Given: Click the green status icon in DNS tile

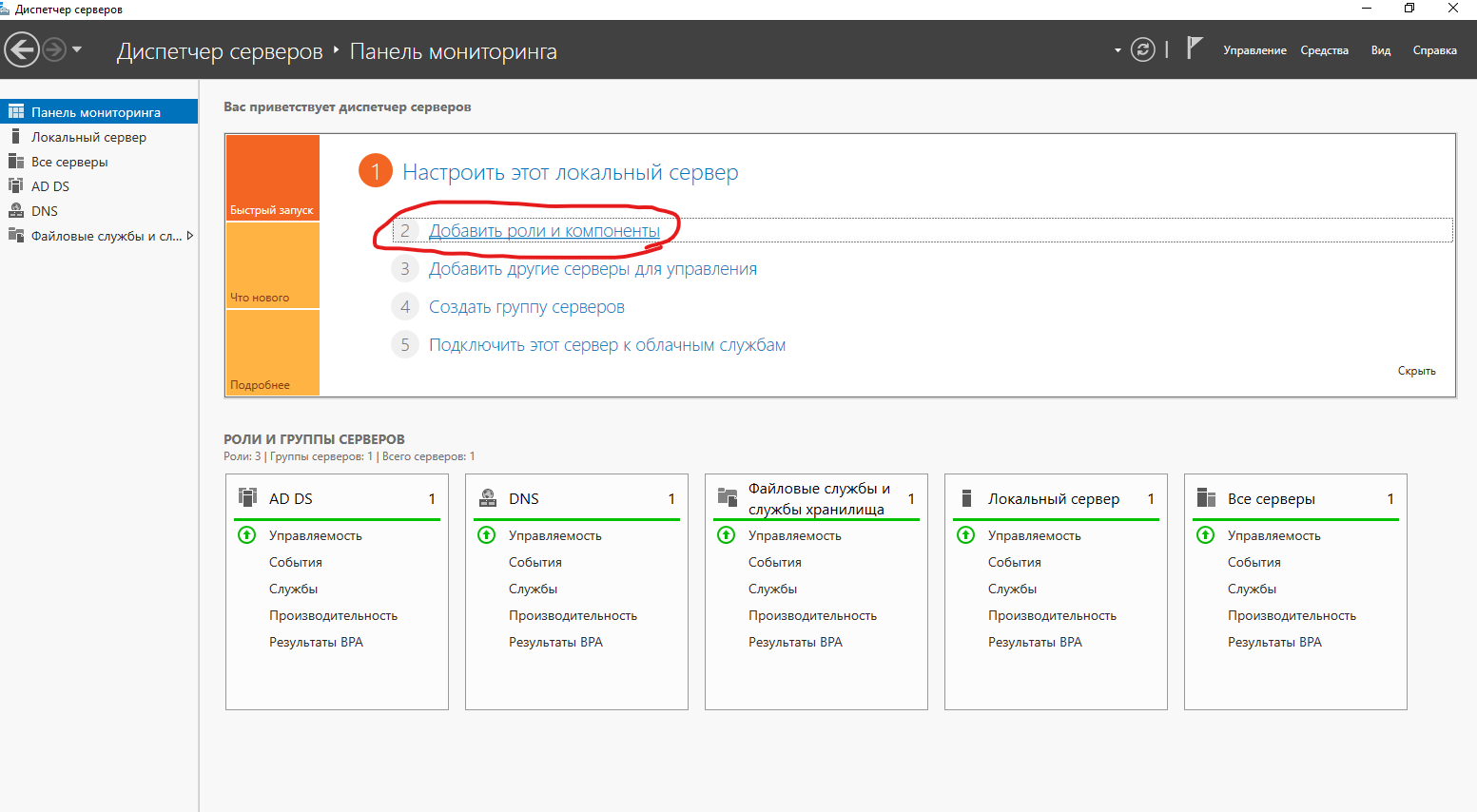Looking at the screenshot, I should tap(486, 534).
